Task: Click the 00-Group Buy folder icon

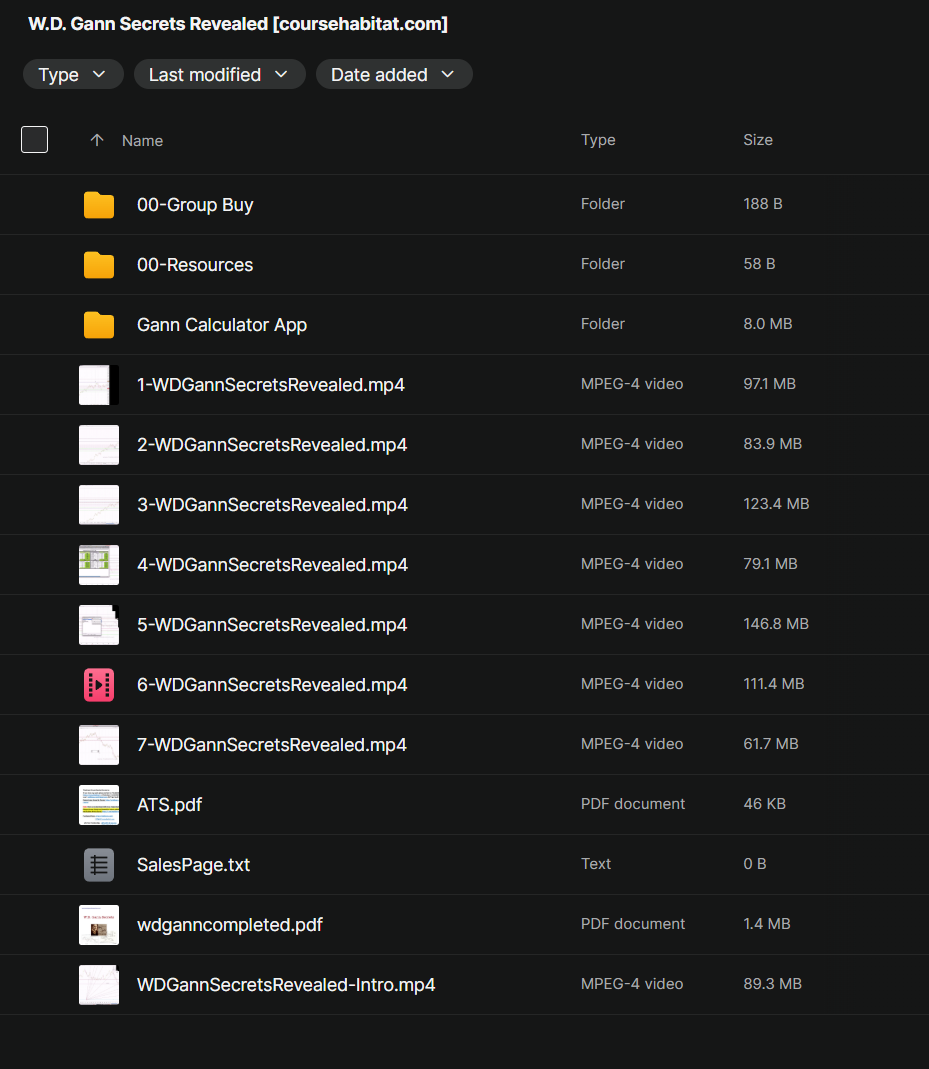Action: click(99, 205)
